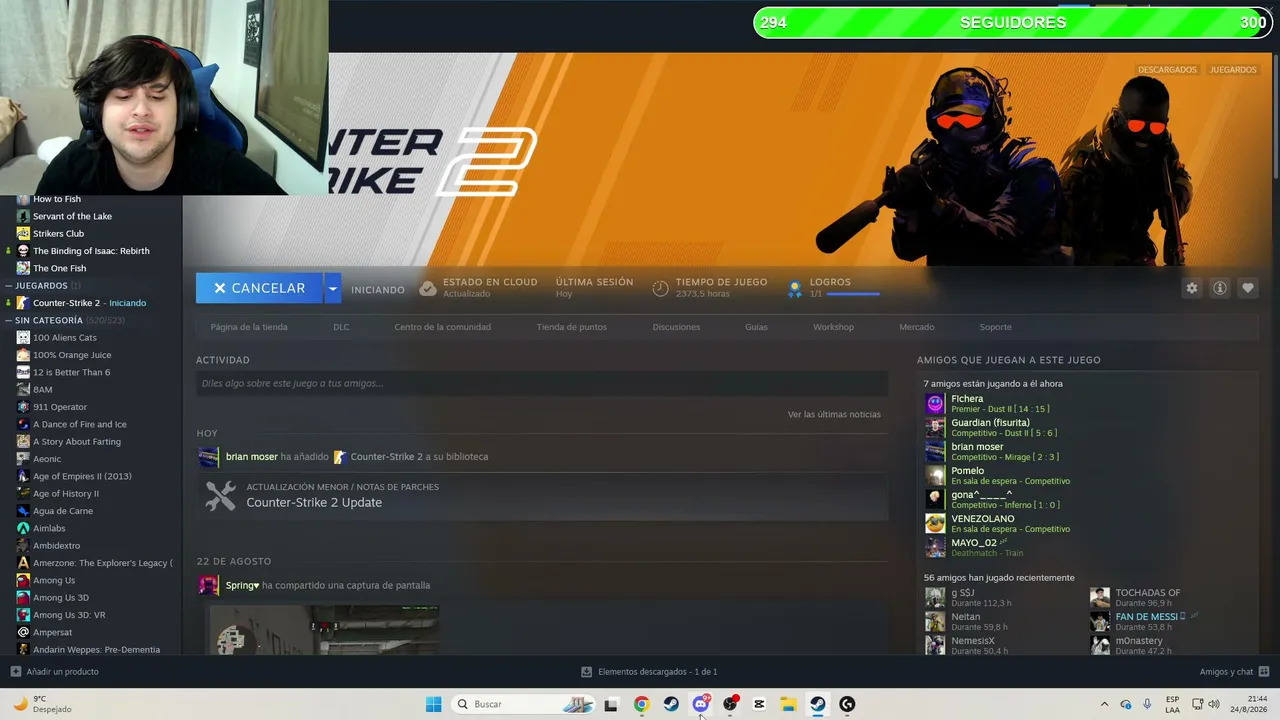Open Pomelo's friend avatar

coord(935,475)
